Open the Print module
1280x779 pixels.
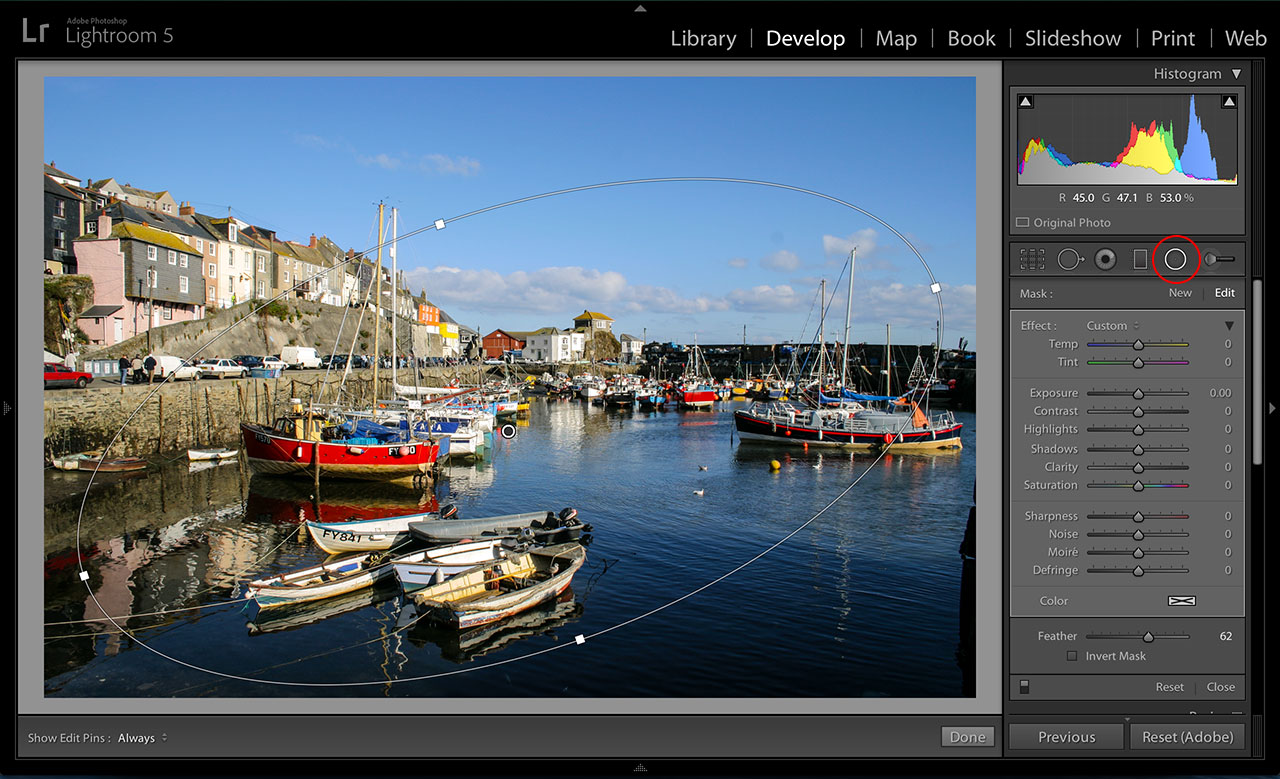click(x=1173, y=38)
